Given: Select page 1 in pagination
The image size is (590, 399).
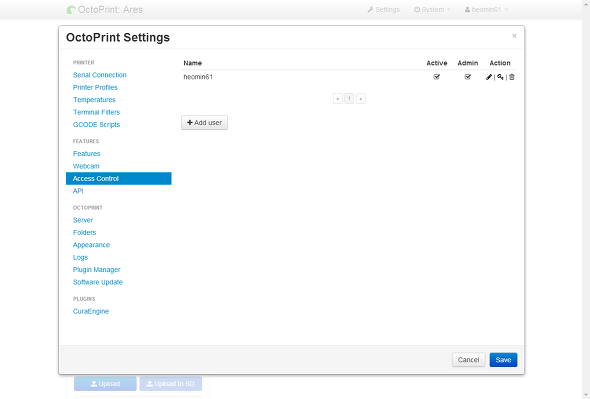Looking at the screenshot, I should [x=349, y=99].
